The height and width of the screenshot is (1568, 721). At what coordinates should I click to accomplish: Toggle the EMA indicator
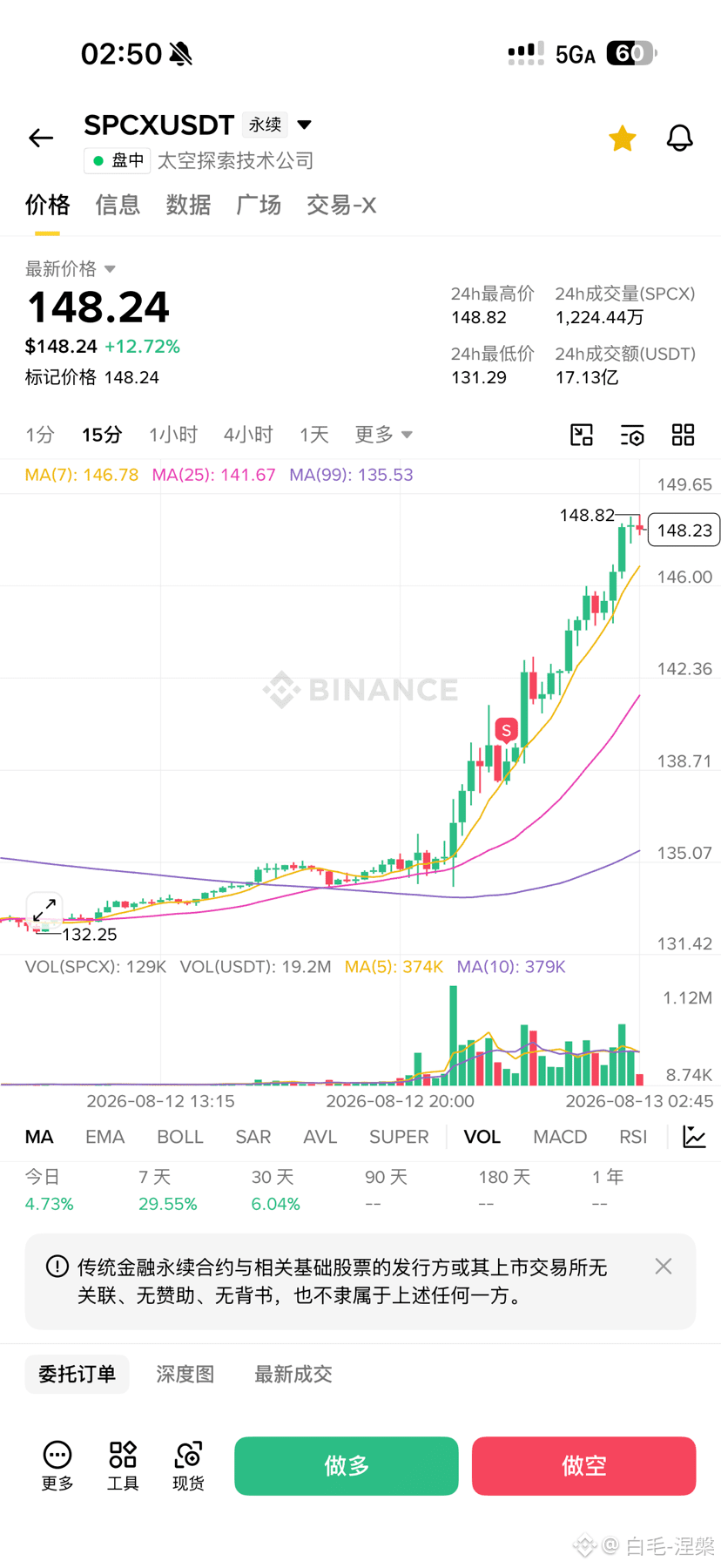point(104,1137)
